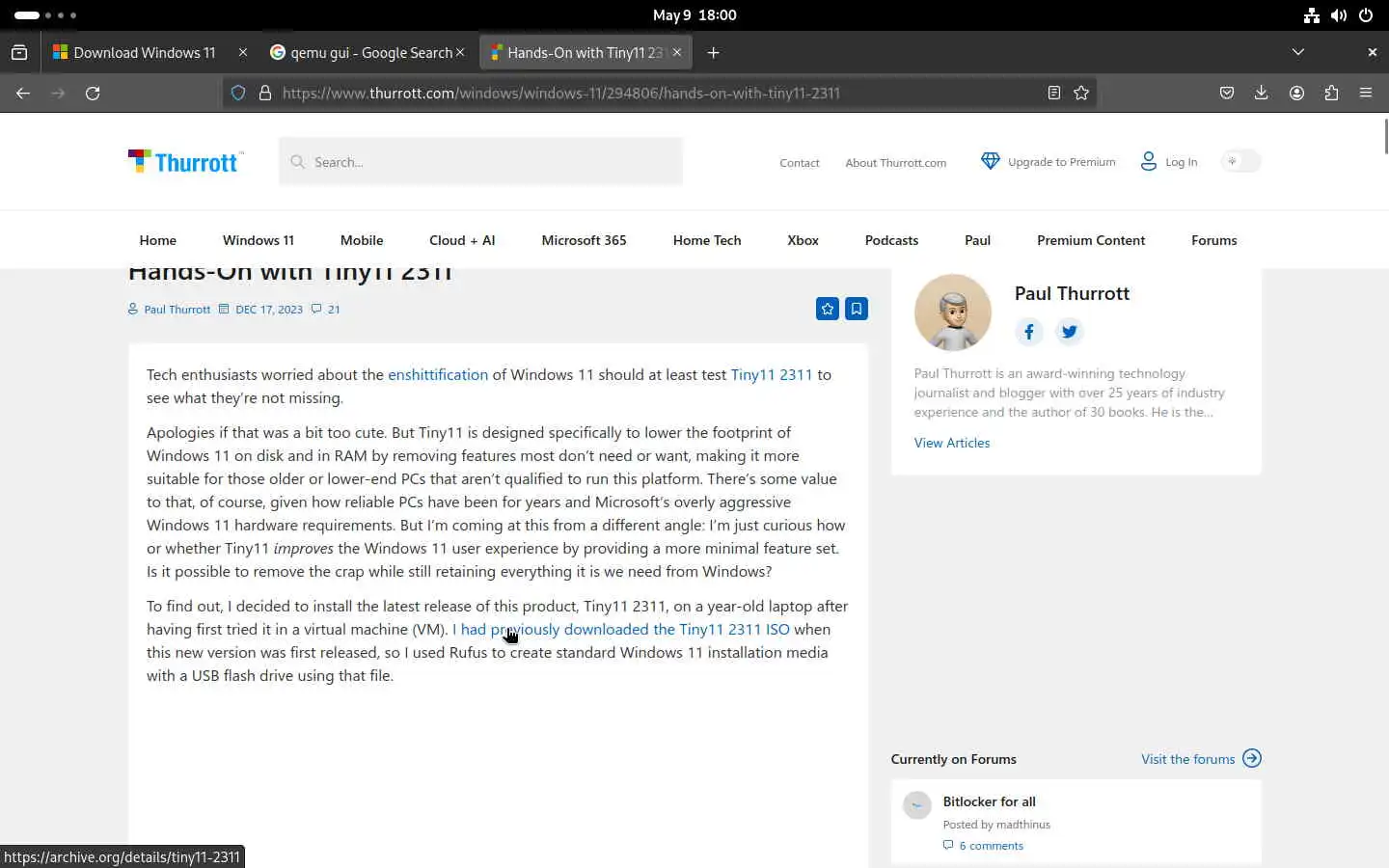Open the extensions puzzle icon
Image resolution: width=1389 pixels, height=868 pixels.
pos(1331,93)
